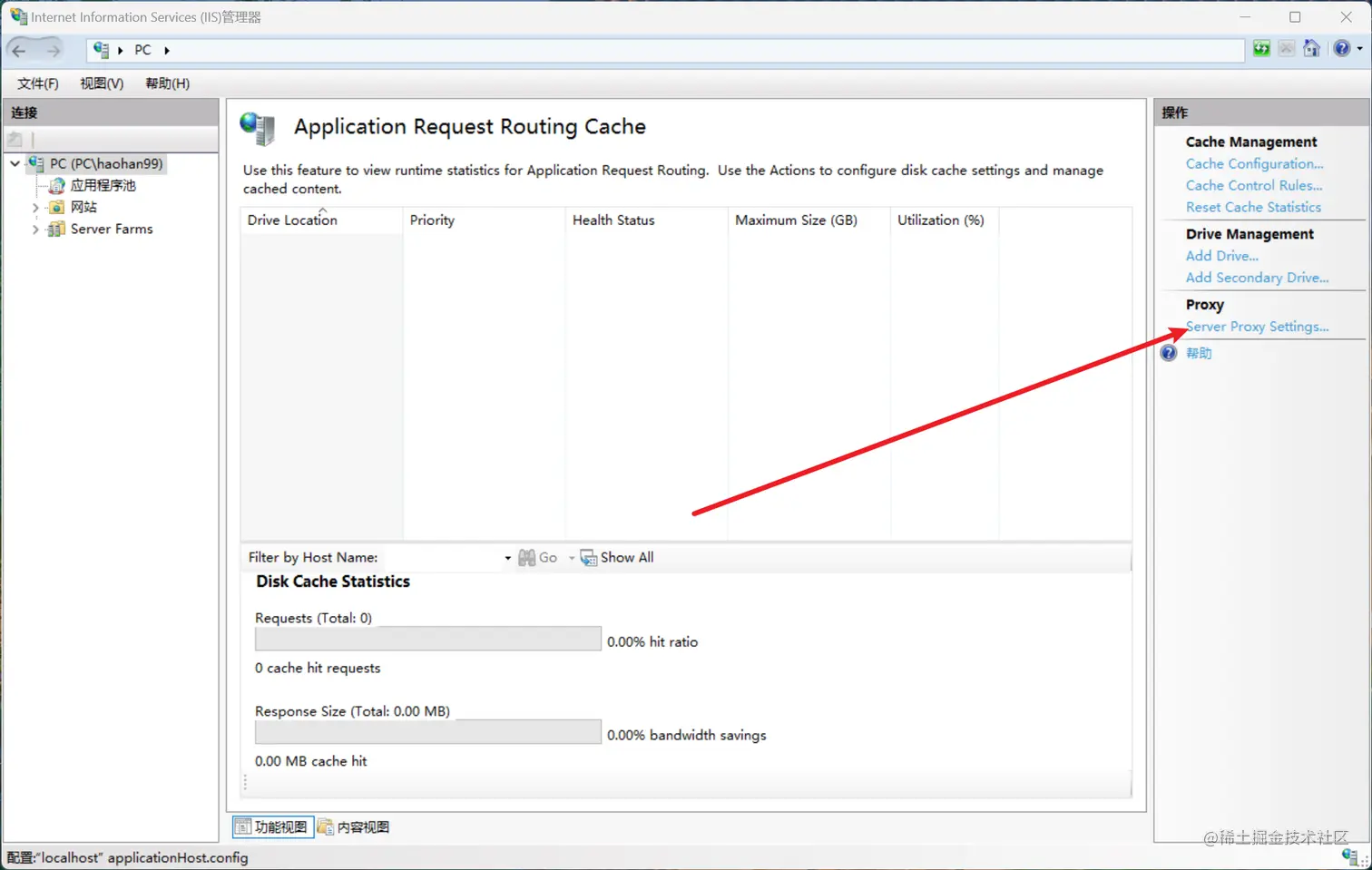Sort by the Priority column header
Image resolution: width=1372 pixels, height=870 pixels.
tap(484, 220)
